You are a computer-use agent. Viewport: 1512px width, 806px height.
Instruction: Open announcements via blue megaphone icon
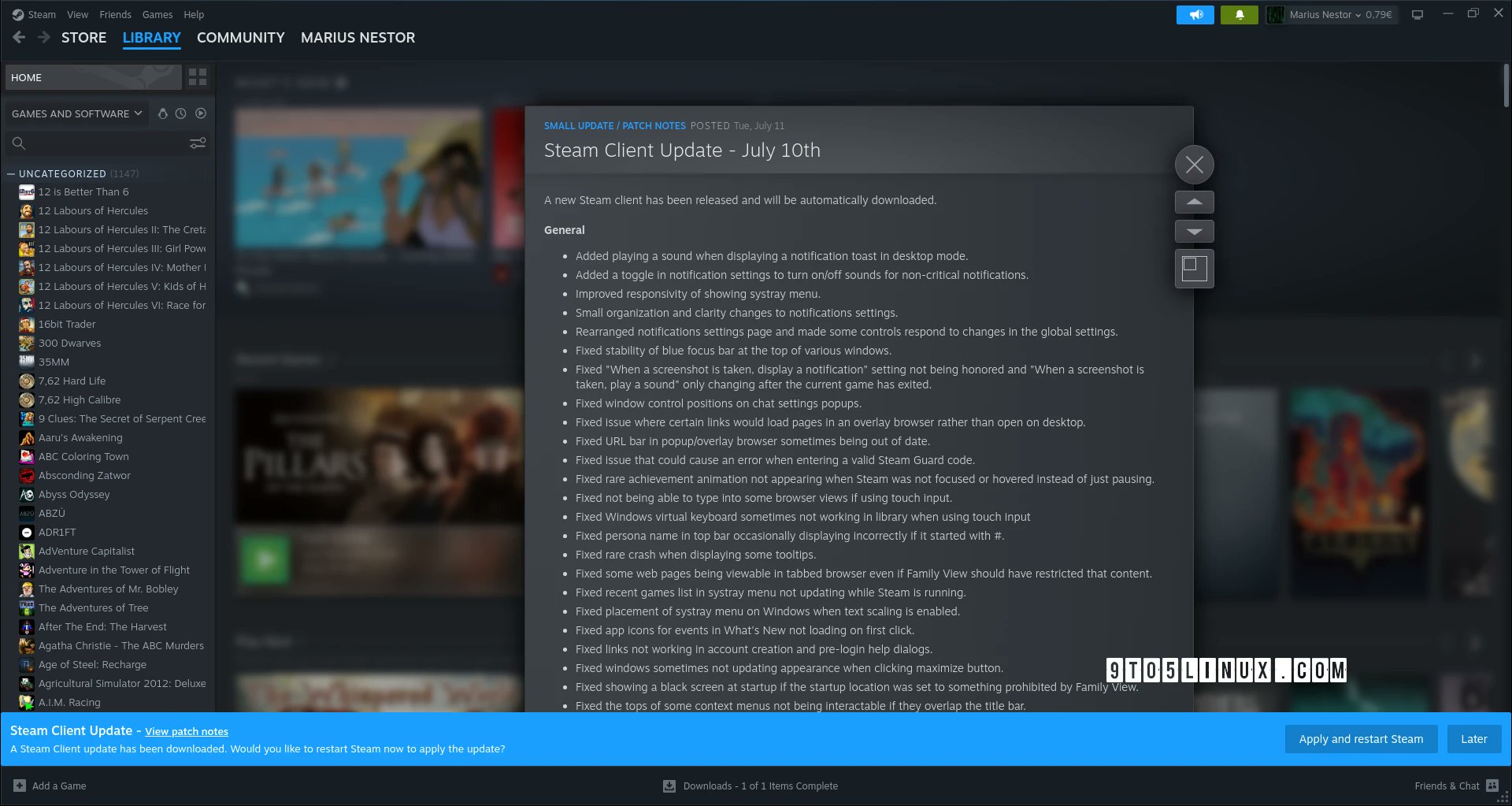pos(1195,15)
